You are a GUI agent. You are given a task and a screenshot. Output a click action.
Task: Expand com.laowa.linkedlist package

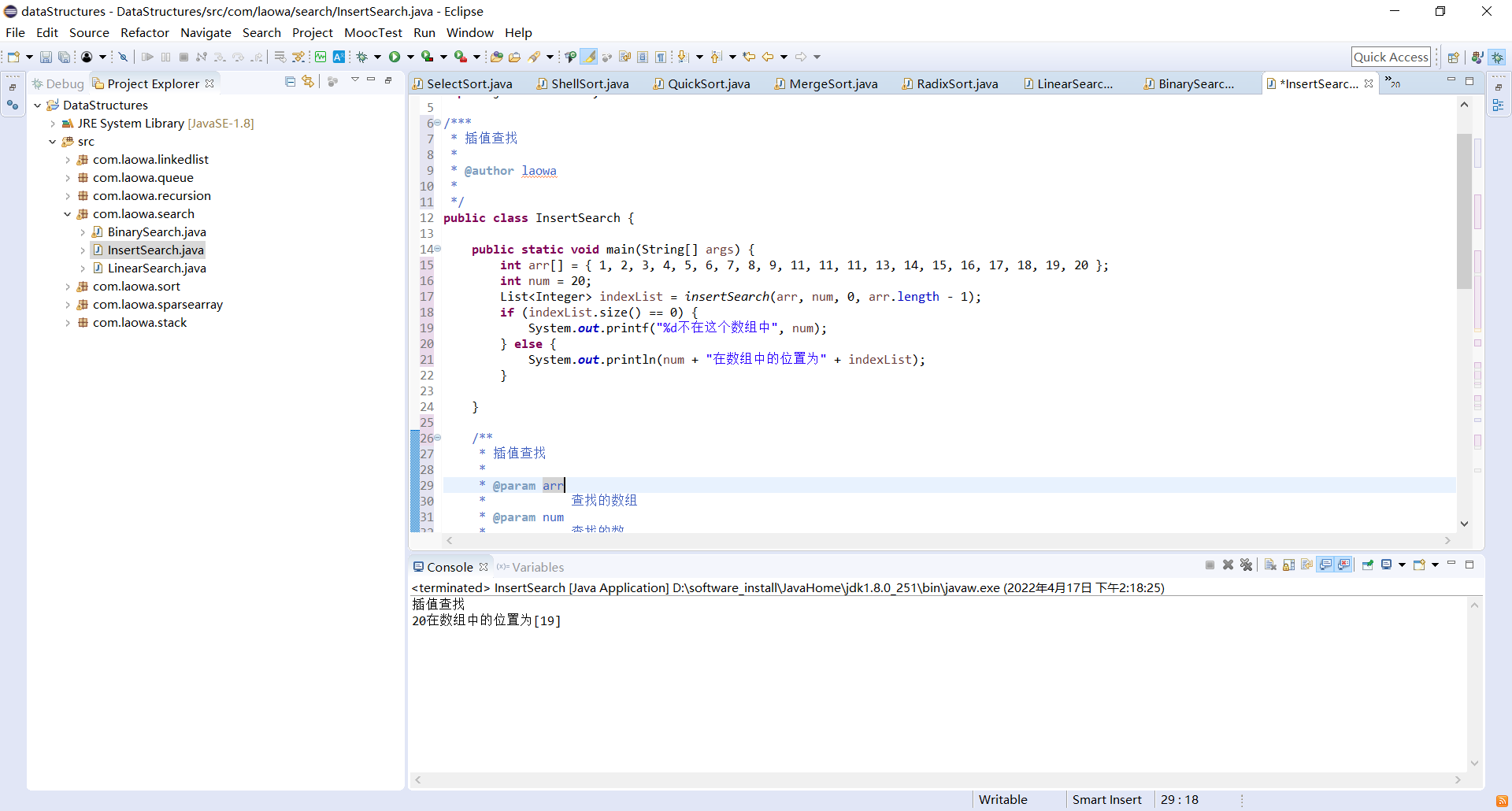[x=68, y=160]
